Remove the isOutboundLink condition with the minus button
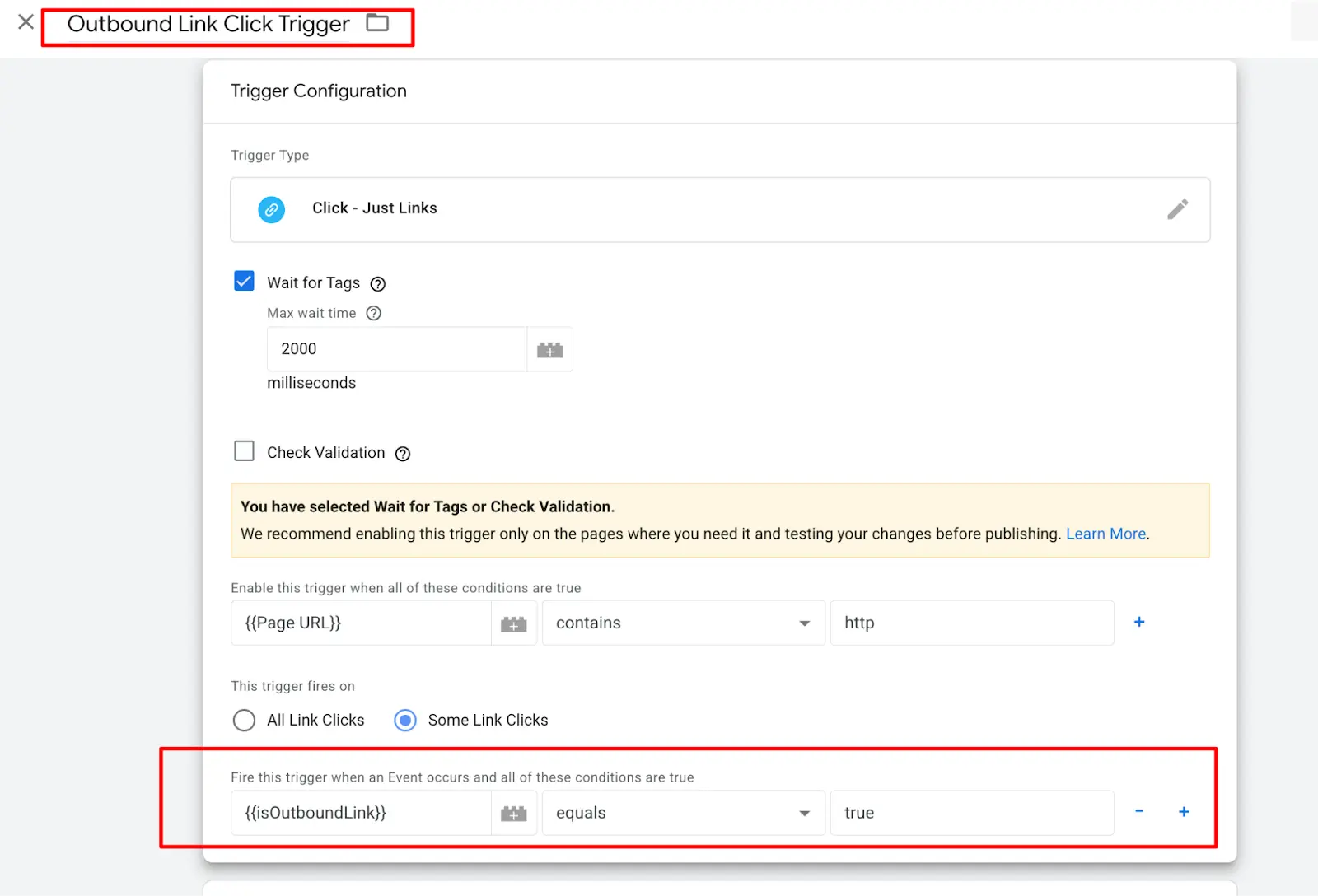The image size is (1318, 896). [1139, 812]
